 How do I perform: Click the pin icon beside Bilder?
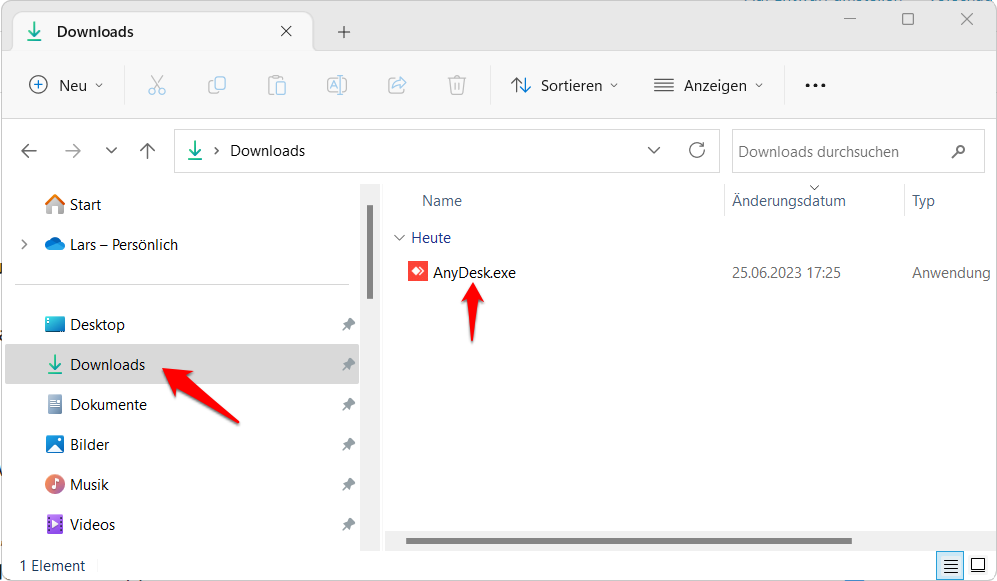[x=348, y=445]
